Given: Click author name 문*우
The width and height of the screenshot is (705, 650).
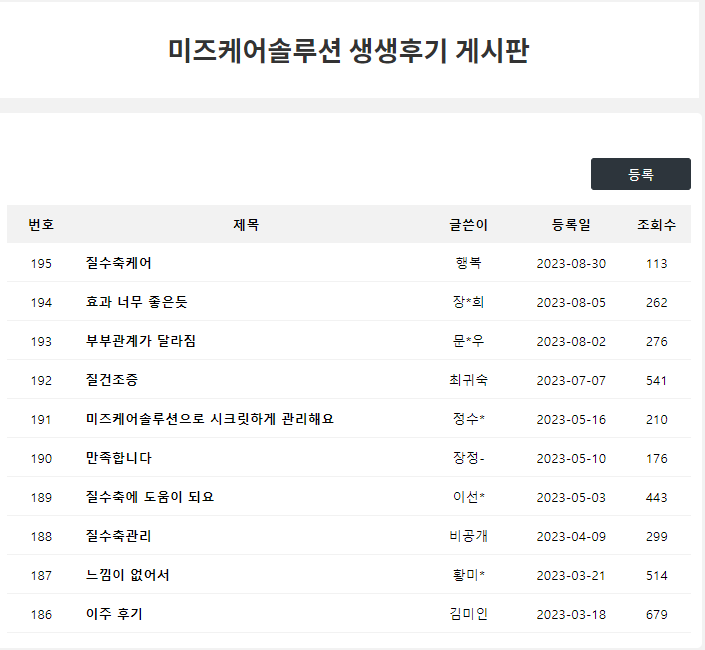Looking at the screenshot, I should tap(469, 341).
